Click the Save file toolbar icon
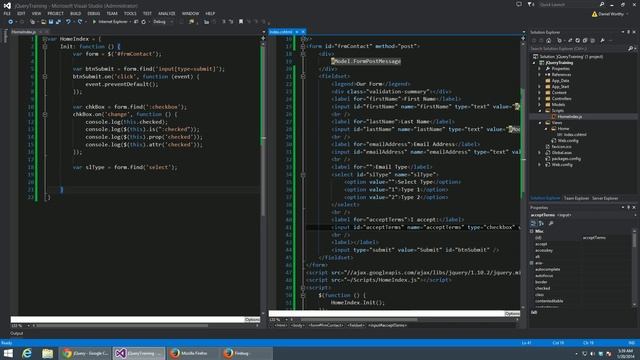Image resolution: width=640 pixels, height=360 pixels. pyautogui.click(x=51, y=22)
